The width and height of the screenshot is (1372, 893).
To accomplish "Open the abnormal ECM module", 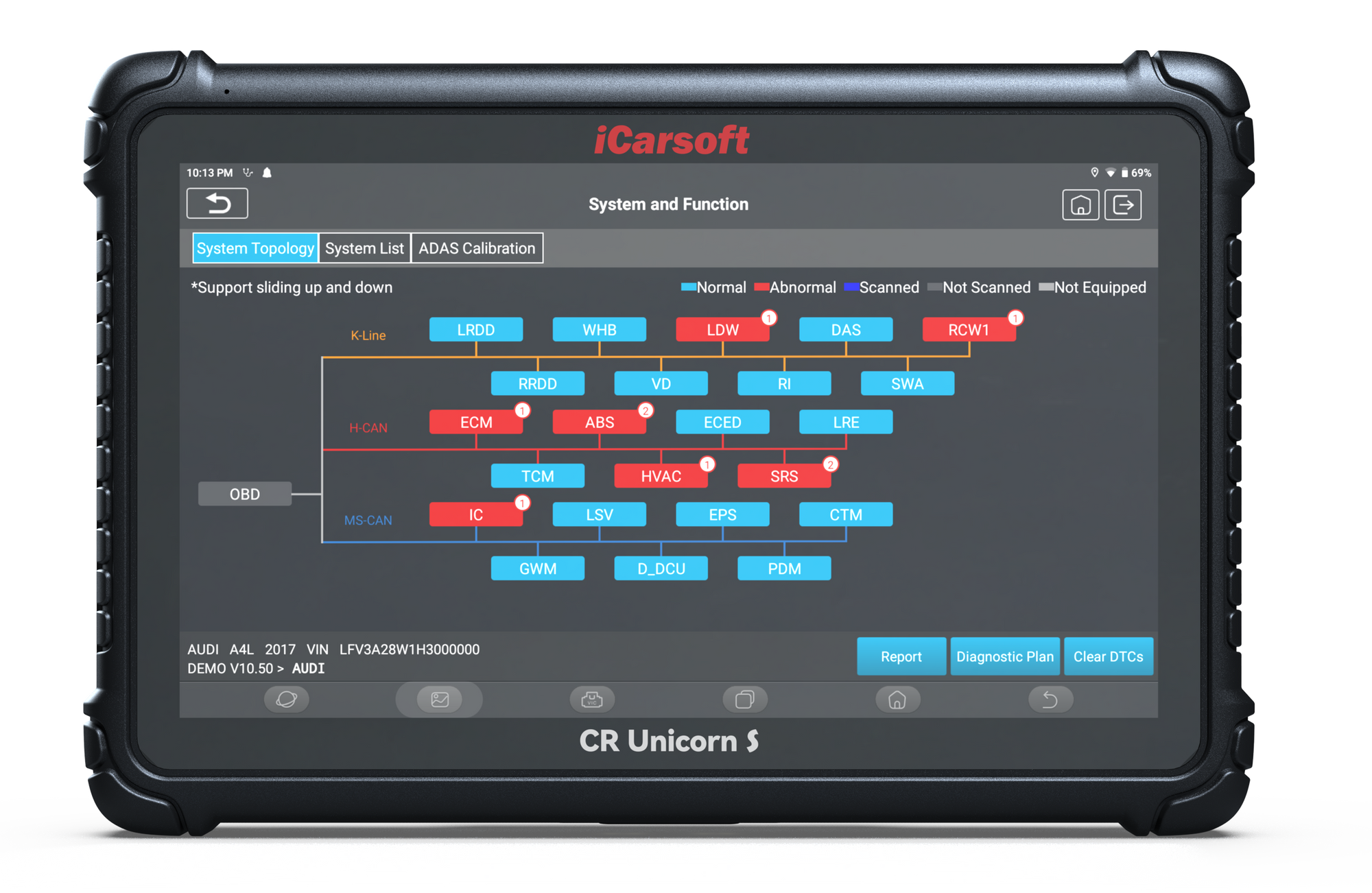I will coord(476,422).
